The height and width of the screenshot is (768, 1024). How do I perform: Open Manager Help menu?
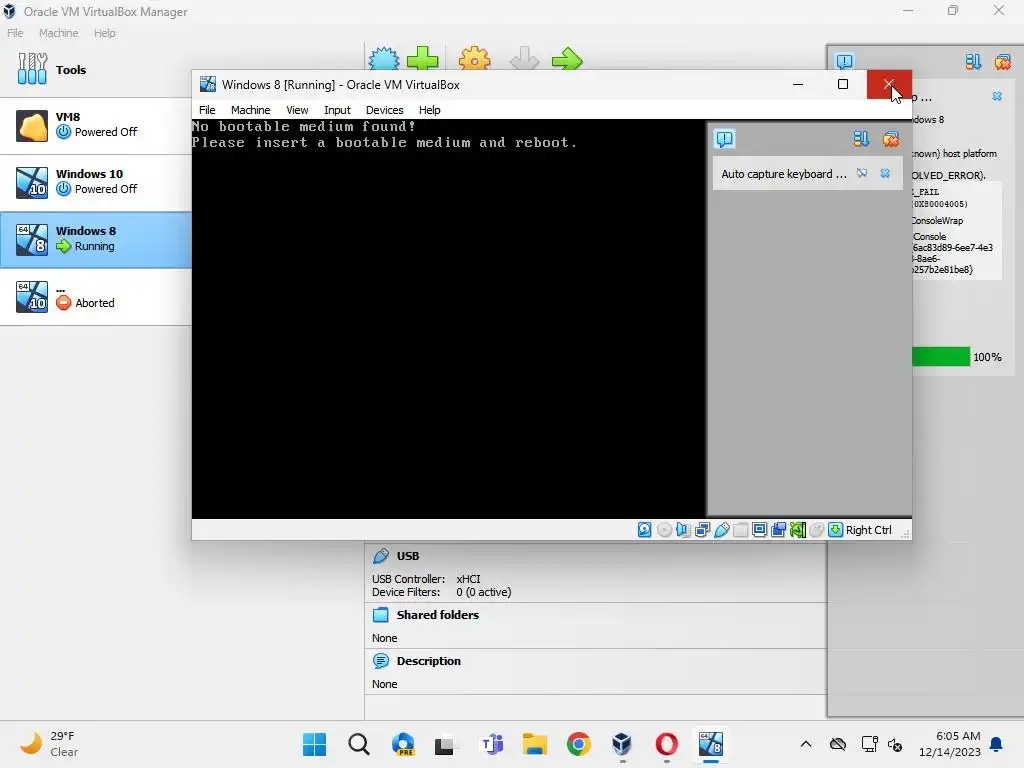point(104,33)
